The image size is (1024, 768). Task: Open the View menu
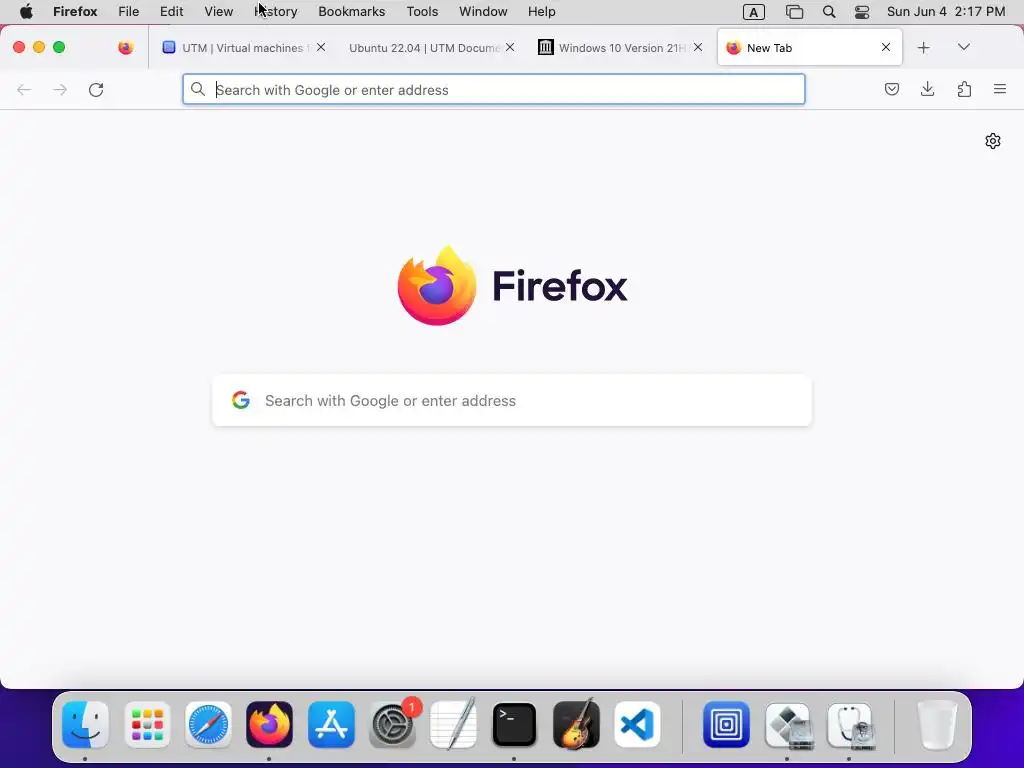coord(219,12)
